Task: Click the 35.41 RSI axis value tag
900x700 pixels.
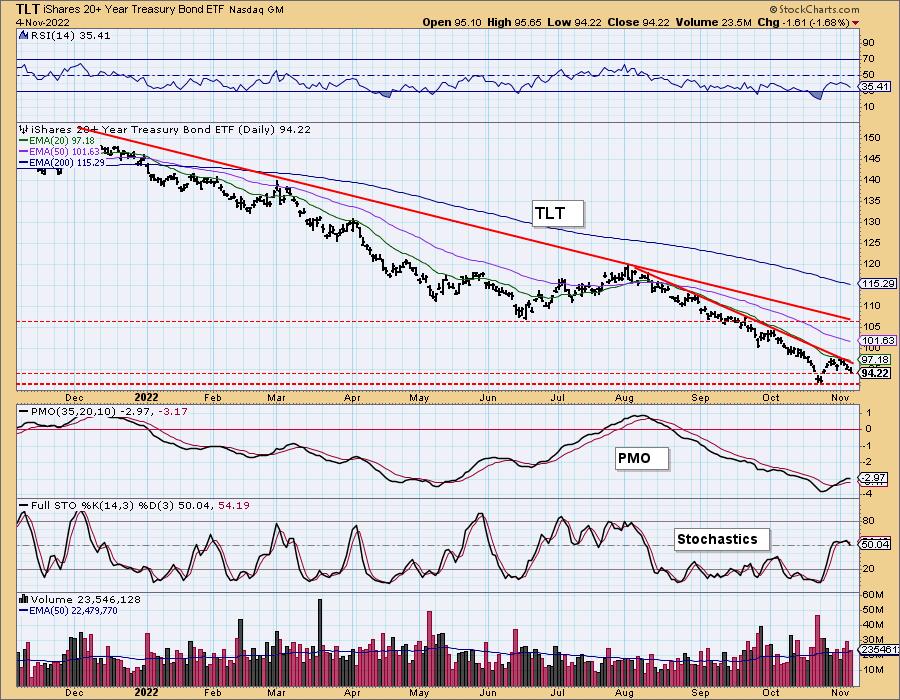Action: click(876, 87)
